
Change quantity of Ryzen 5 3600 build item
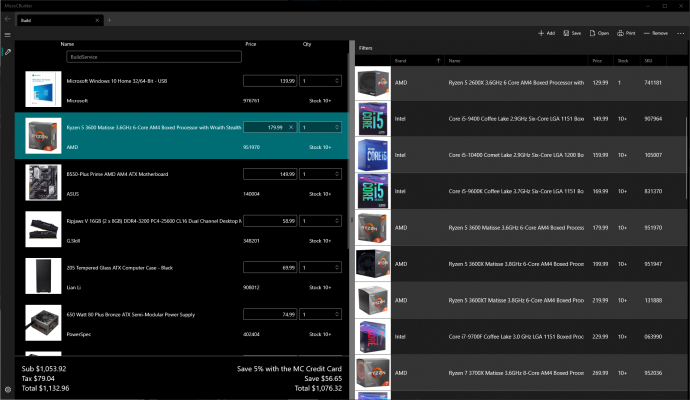320,127
